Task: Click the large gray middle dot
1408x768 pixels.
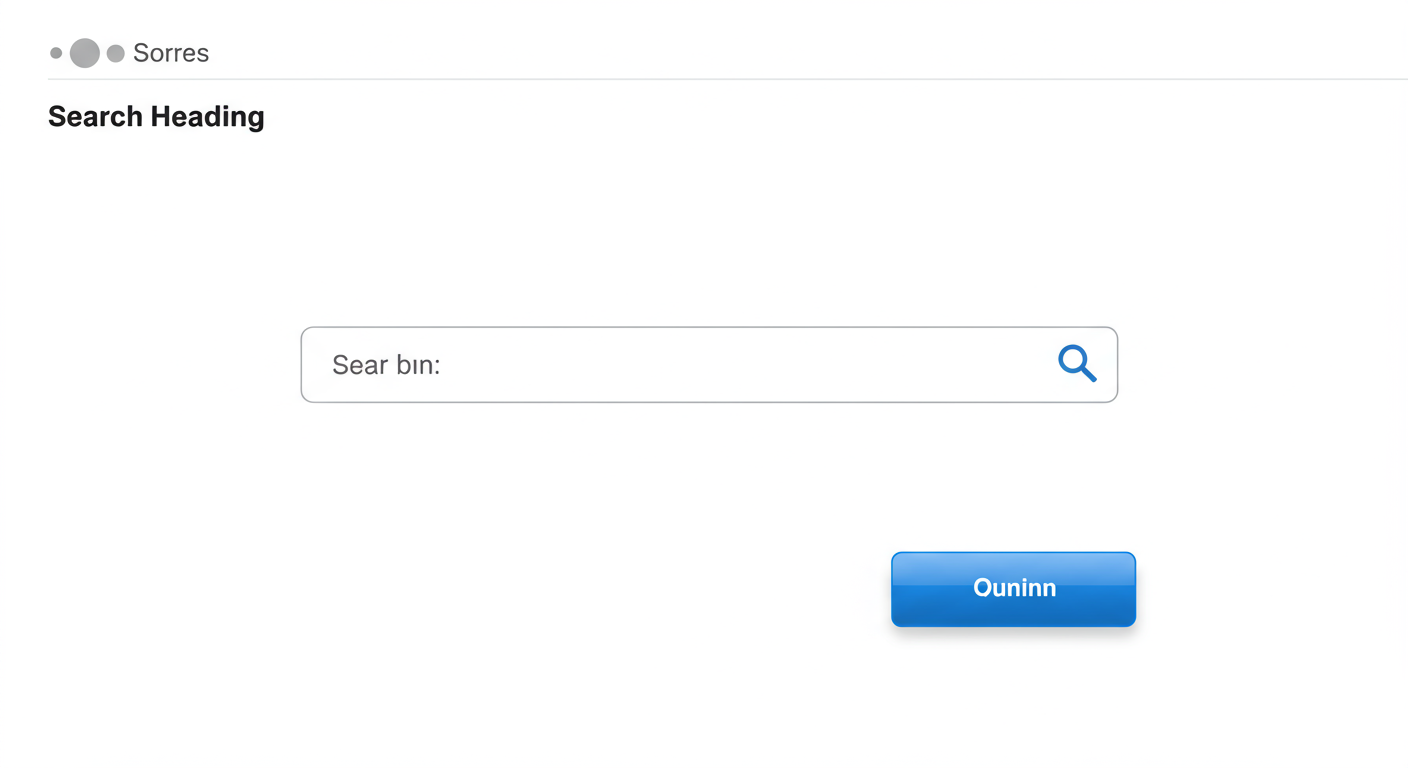Action: click(x=85, y=53)
